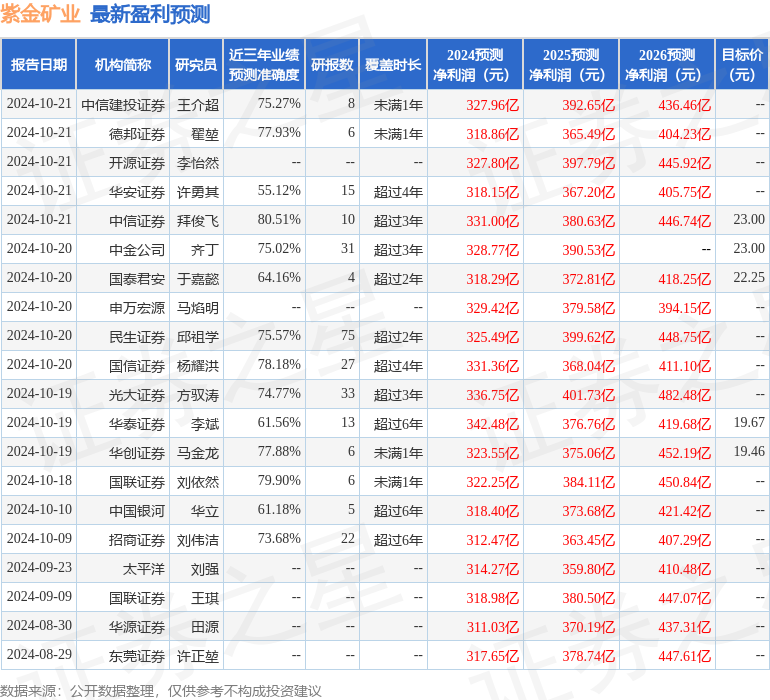The height and width of the screenshot is (700, 770).
Task: Click researcher name 拜俊飞
Action: [198, 221]
